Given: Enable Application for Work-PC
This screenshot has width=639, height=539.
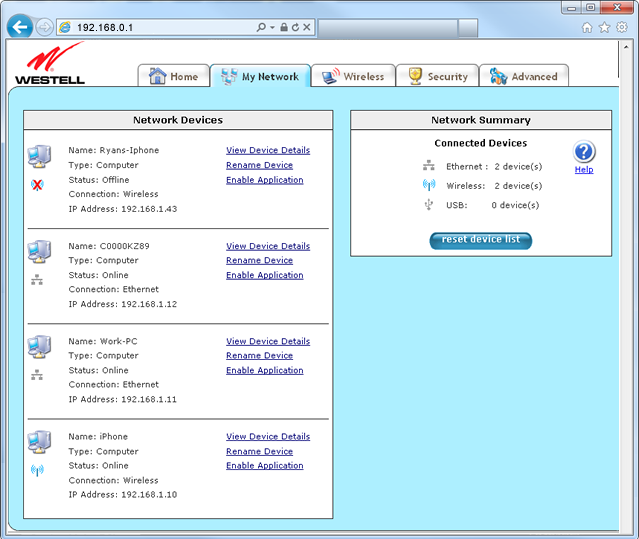Looking at the screenshot, I should click(265, 371).
